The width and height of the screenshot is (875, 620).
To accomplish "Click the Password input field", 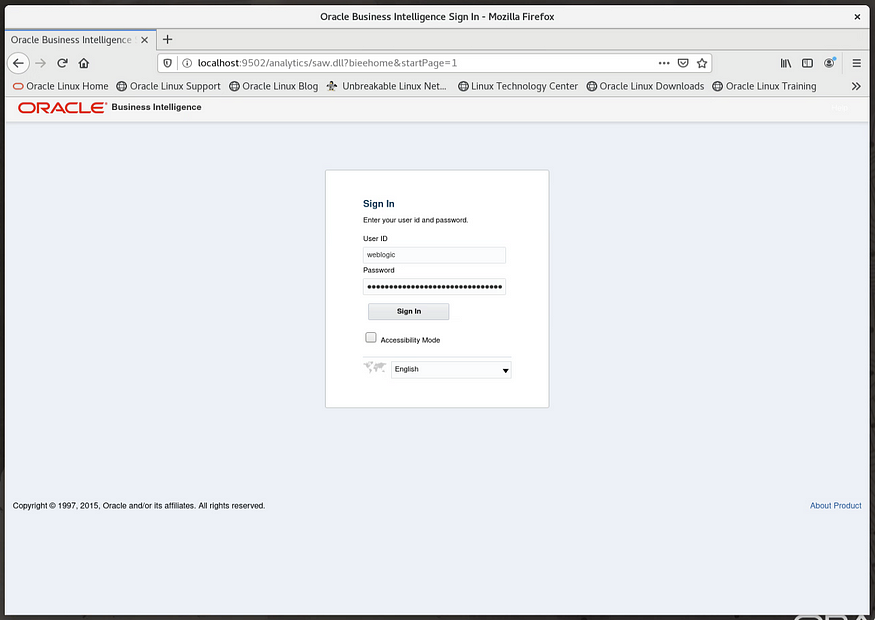I will click(x=434, y=287).
